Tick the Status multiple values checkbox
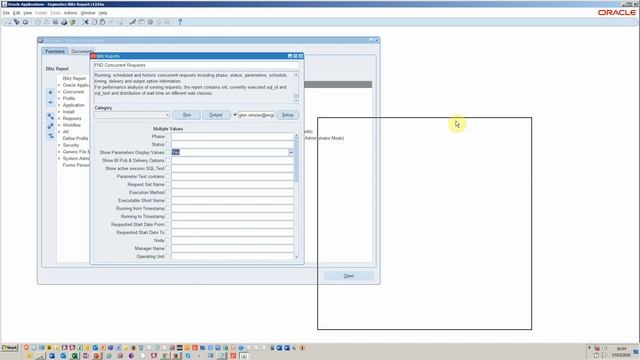The width and height of the screenshot is (640, 360). click(167, 144)
